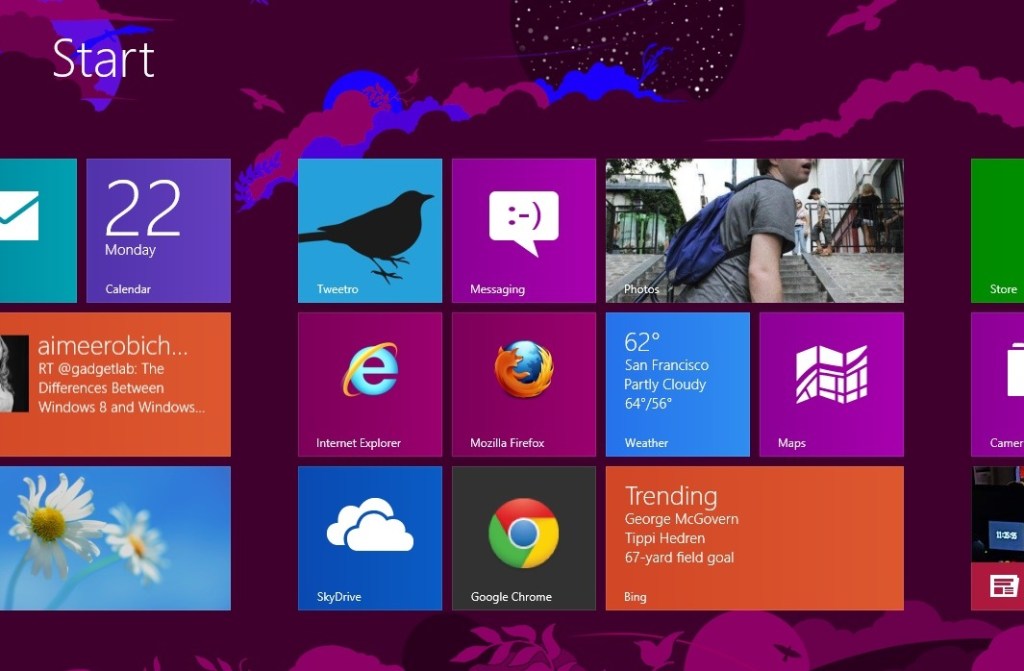
Task: Click the Tippi Hedren trending topic
Action: pyautogui.click(x=664, y=538)
